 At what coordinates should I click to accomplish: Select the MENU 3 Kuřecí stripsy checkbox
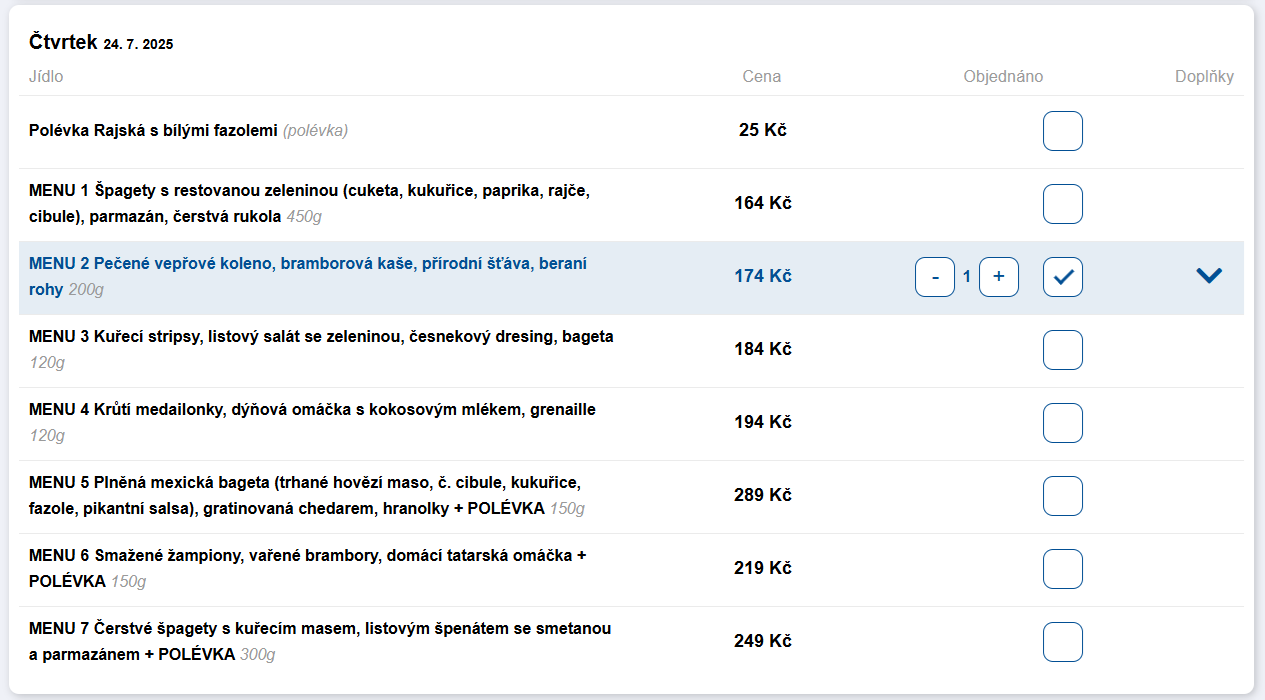pyautogui.click(x=1062, y=350)
